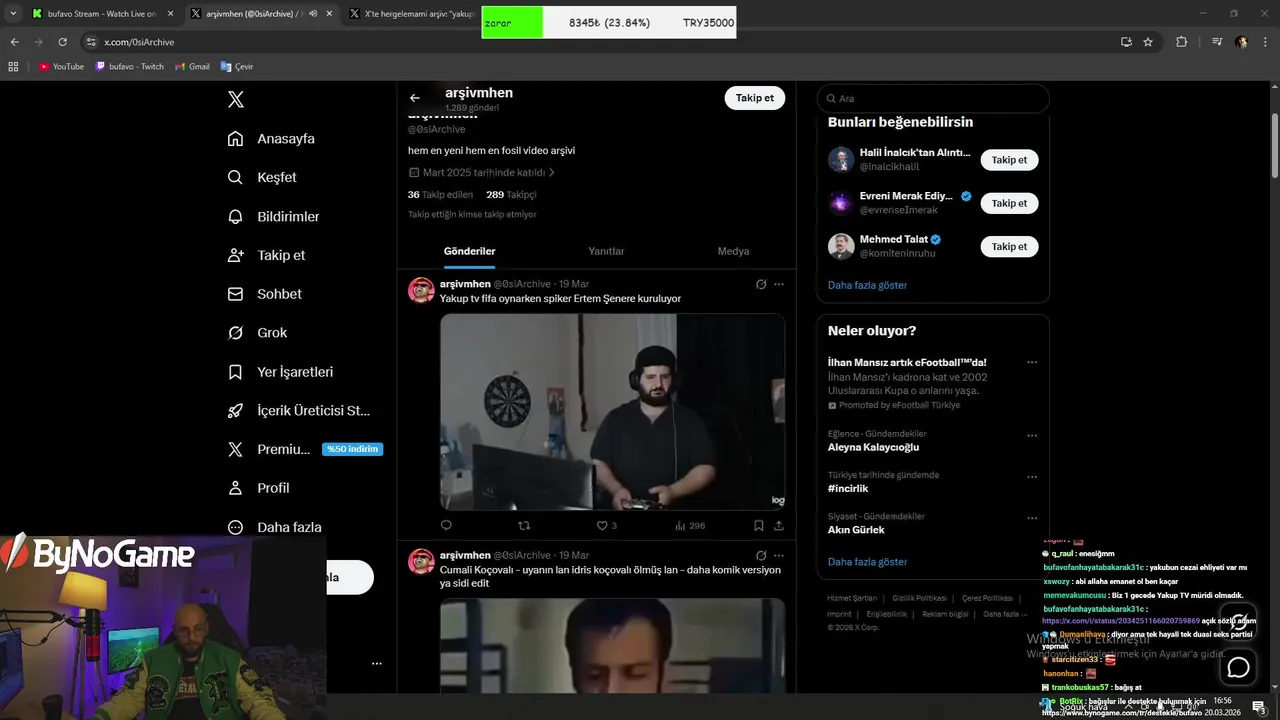Open Chrome extensions puzzle icon

coord(1182,42)
